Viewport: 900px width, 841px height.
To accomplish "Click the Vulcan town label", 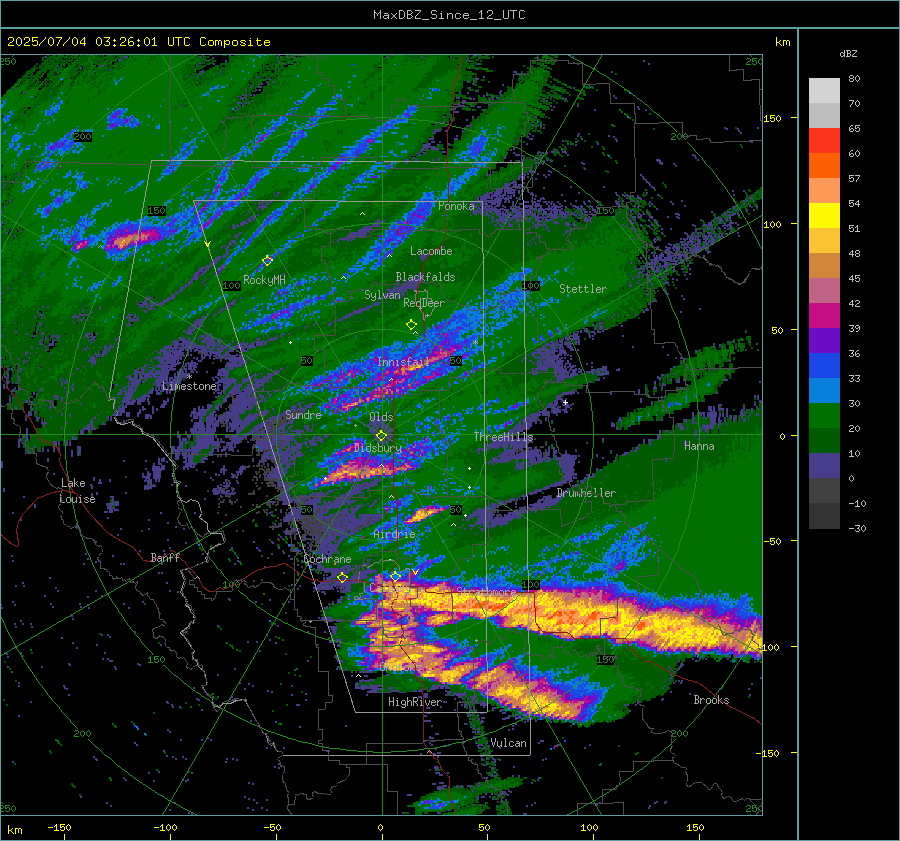I will tap(509, 743).
